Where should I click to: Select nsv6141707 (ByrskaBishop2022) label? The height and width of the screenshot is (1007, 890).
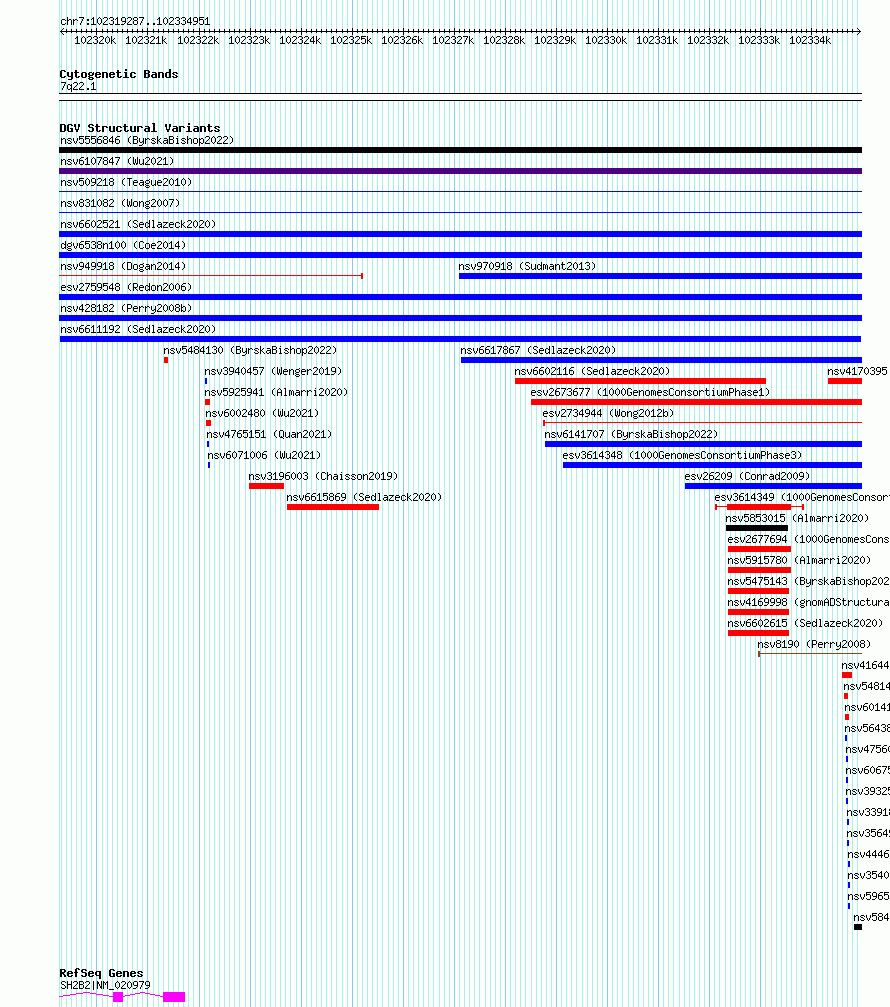click(631, 434)
